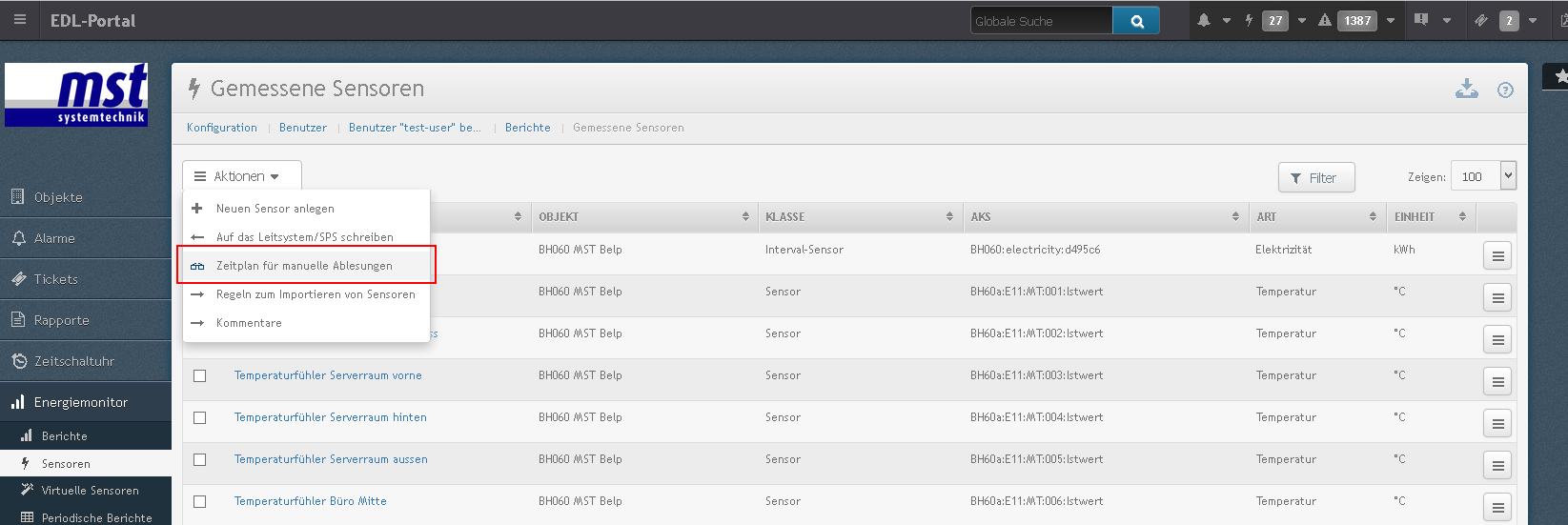The image size is (1568, 525).
Task: Open row menu for BH060:electricity:d495c6
Action: [x=1497, y=255]
